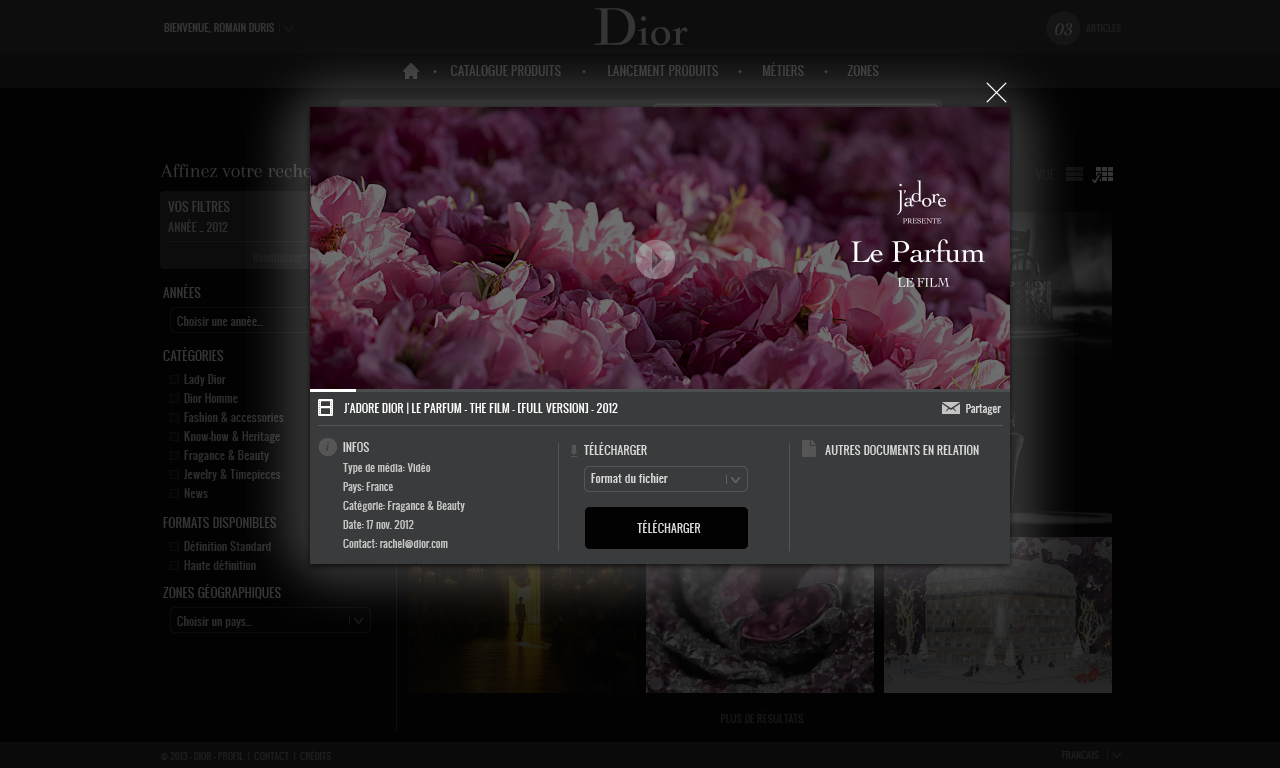Switch to list view using the list icon
Image resolution: width=1280 pixels, height=768 pixels.
(x=1074, y=173)
